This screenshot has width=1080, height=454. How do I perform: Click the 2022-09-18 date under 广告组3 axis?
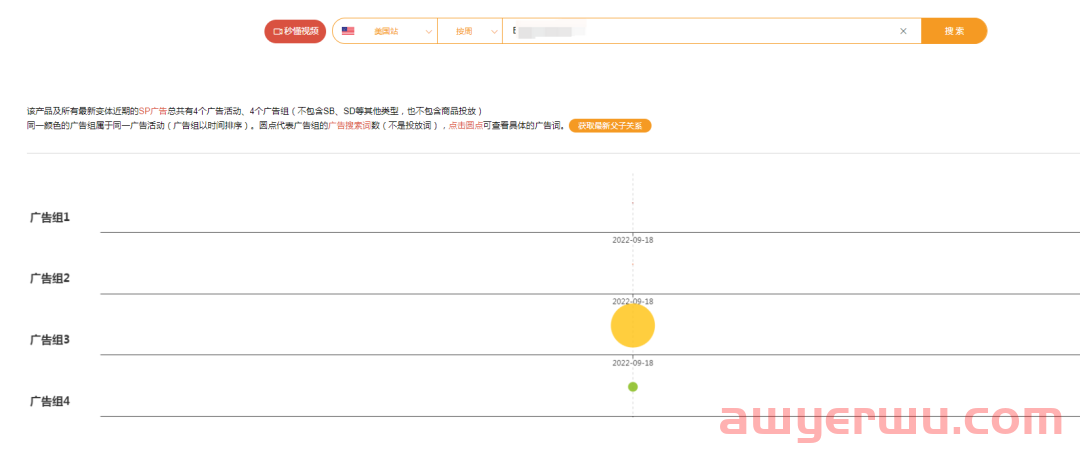pyautogui.click(x=632, y=363)
